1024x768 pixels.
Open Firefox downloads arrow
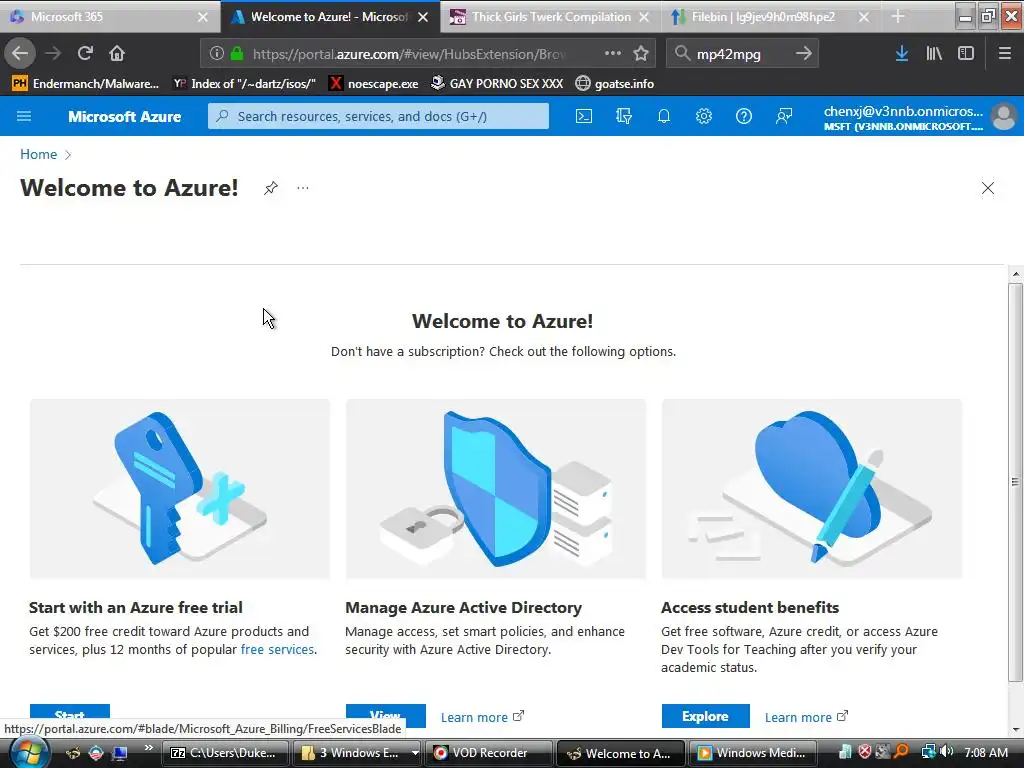click(902, 54)
